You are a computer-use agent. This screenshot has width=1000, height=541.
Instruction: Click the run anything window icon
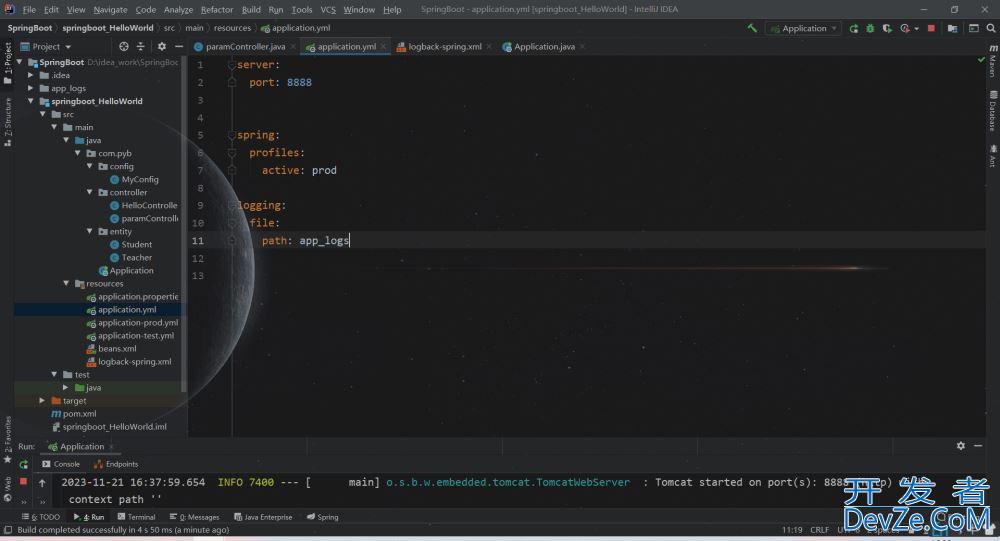point(974,28)
